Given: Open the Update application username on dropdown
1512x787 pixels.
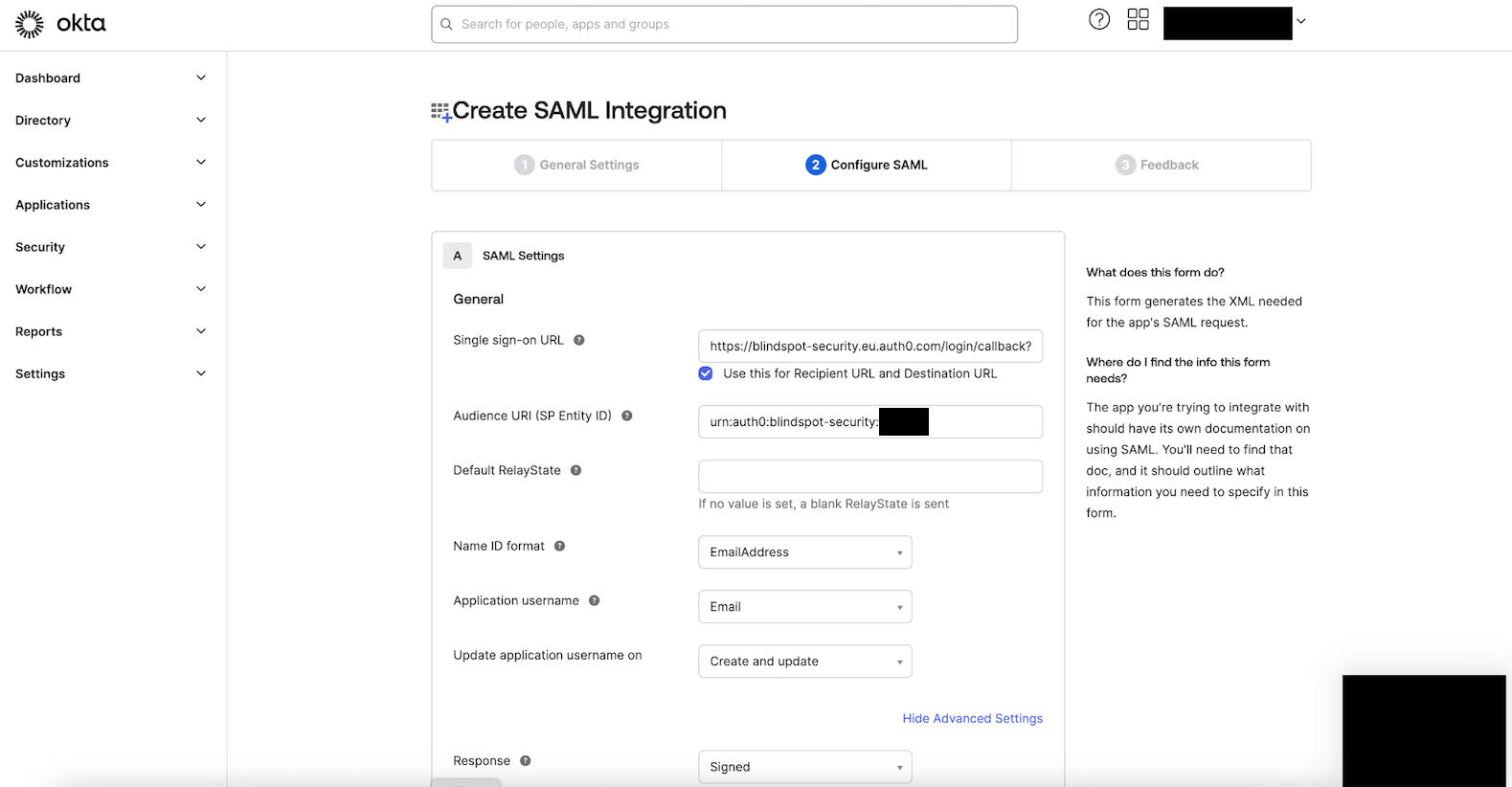Looking at the screenshot, I should coord(805,662).
